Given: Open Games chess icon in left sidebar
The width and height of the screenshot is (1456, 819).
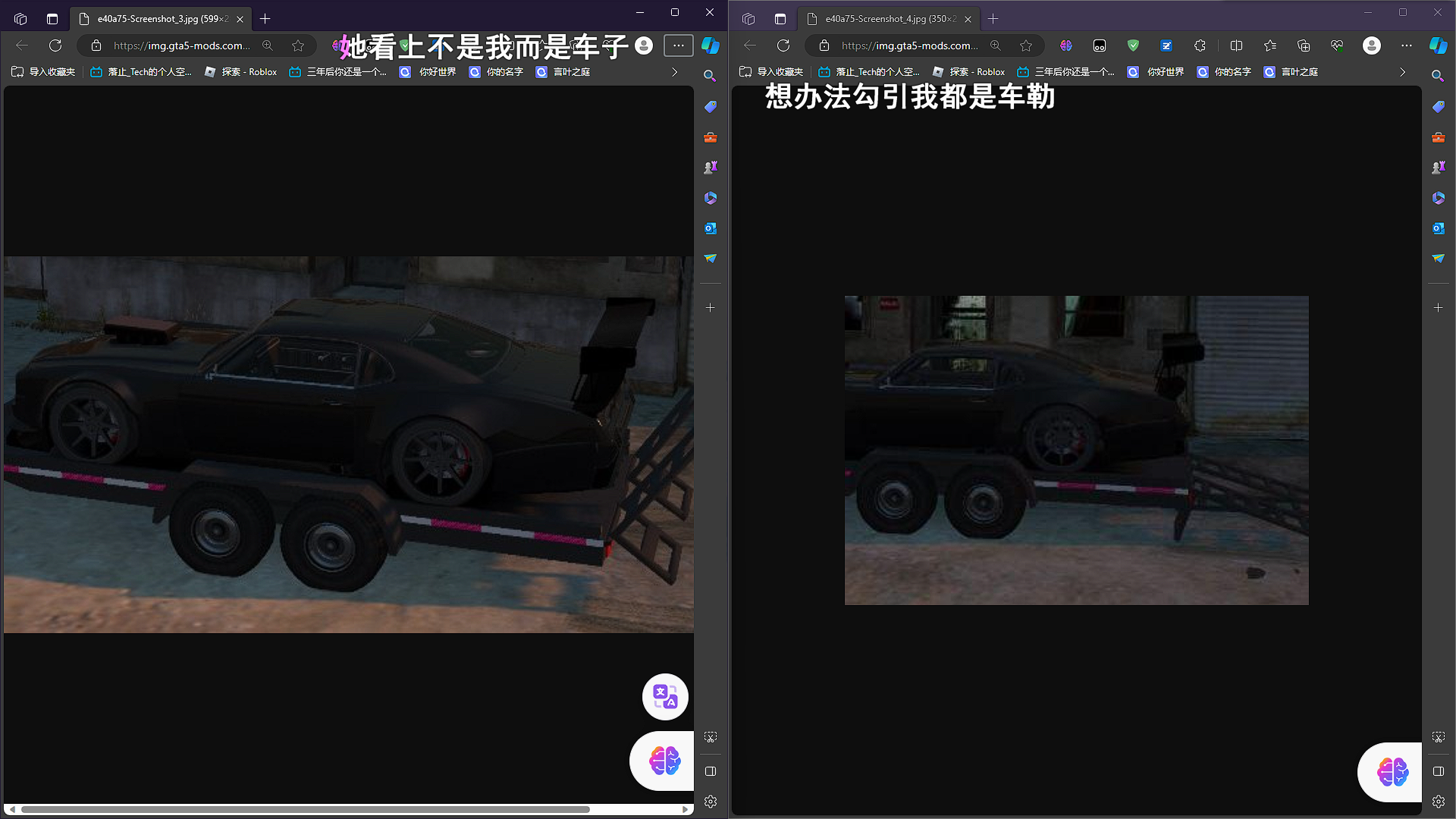Looking at the screenshot, I should pyautogui.click(x=711, y=168).
